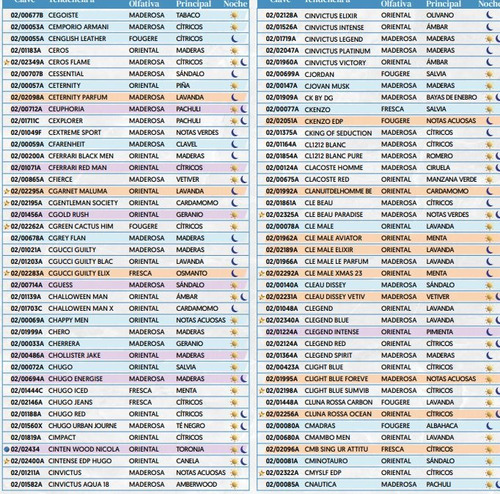Image resolution: width=500 pixels, height=494 pixels.
Task: Click the sun icon in the CEGOISTE row
Action: tap(234, 15)
